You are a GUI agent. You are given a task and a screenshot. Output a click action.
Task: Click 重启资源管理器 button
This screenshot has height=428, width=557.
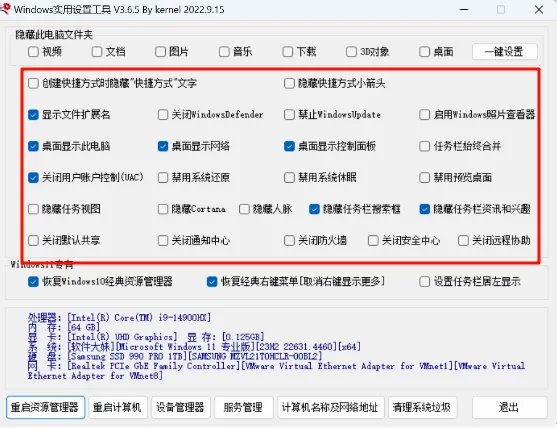coord(45,407)
